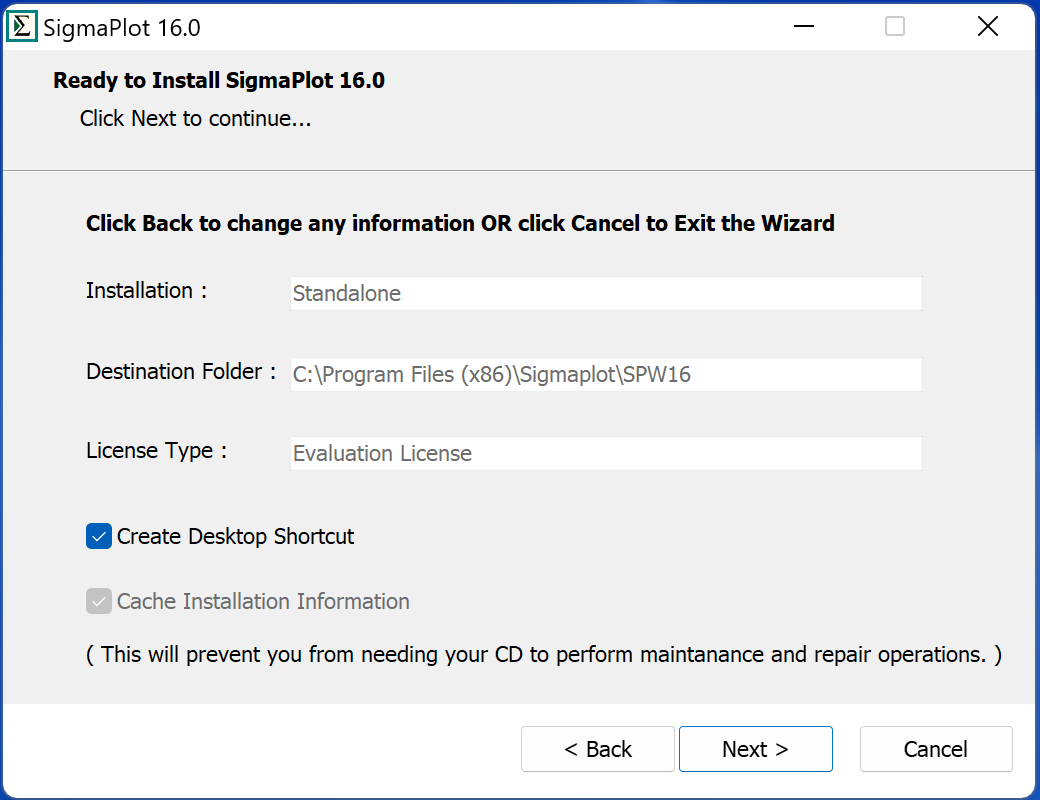Click the "Destination Folder :" label
The image size is (1040, 800).
[181, 371]
